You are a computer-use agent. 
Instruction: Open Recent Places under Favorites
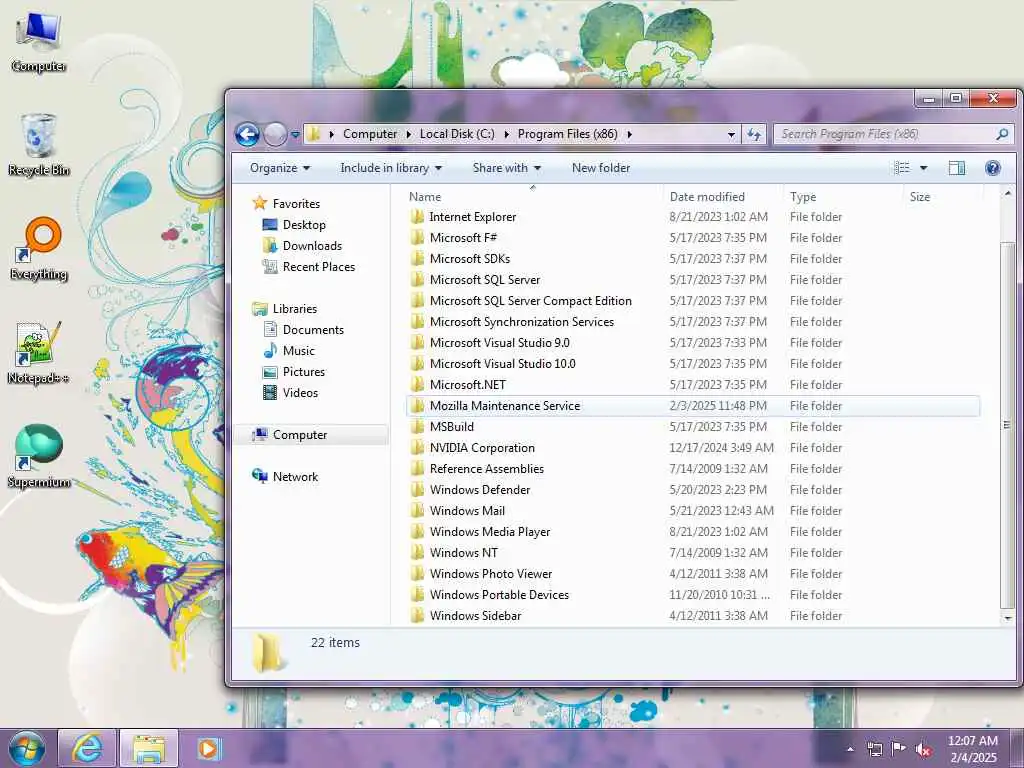319,266
